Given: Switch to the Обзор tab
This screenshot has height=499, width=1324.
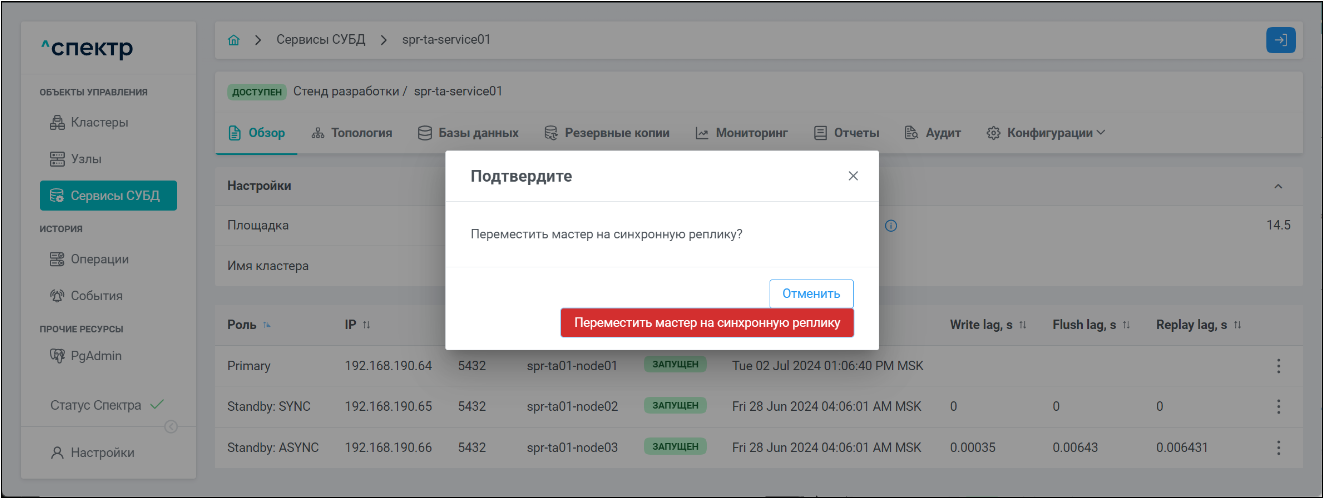Looking at the screenshot, I should 257,132.
